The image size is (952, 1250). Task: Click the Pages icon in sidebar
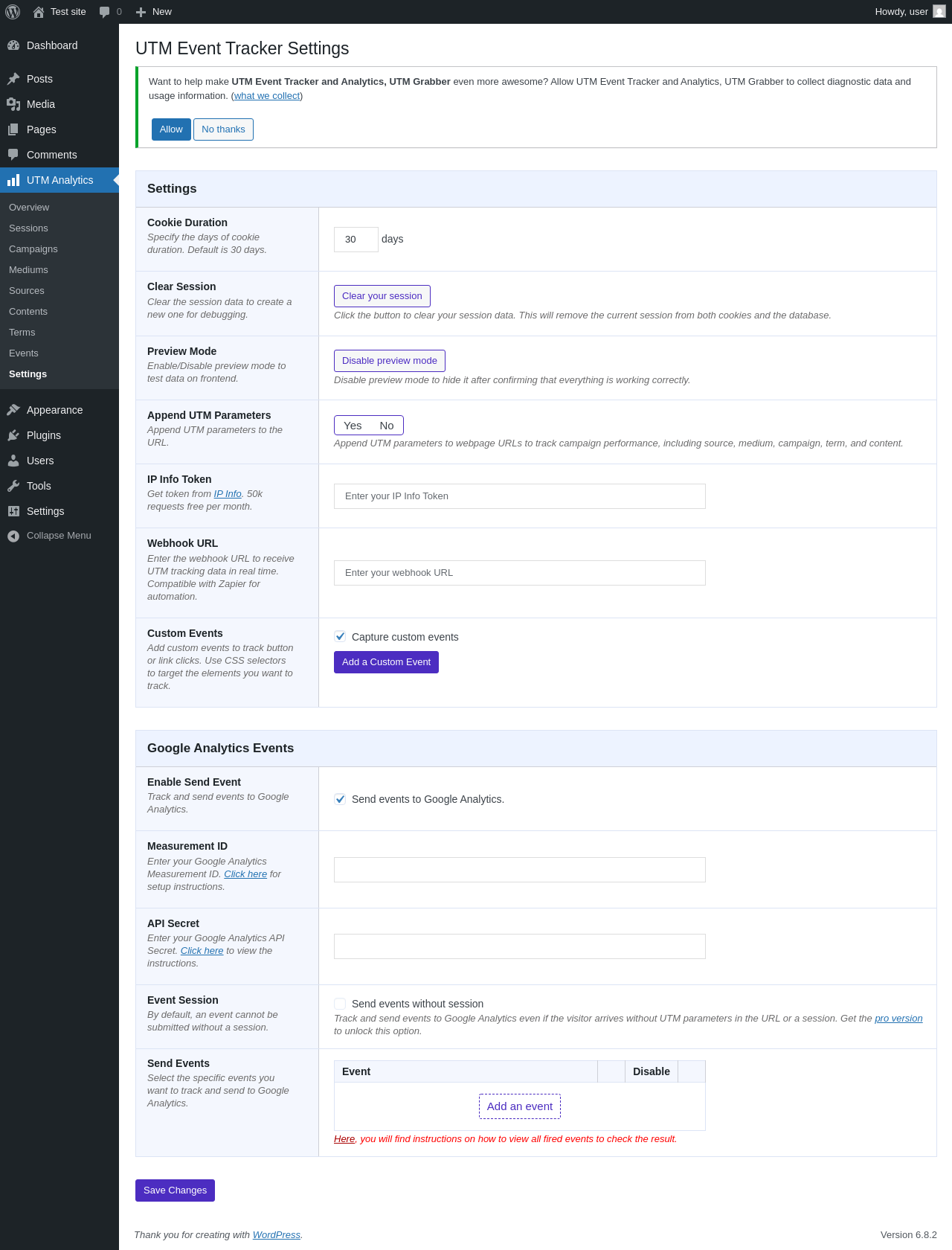tap(13, 129)
